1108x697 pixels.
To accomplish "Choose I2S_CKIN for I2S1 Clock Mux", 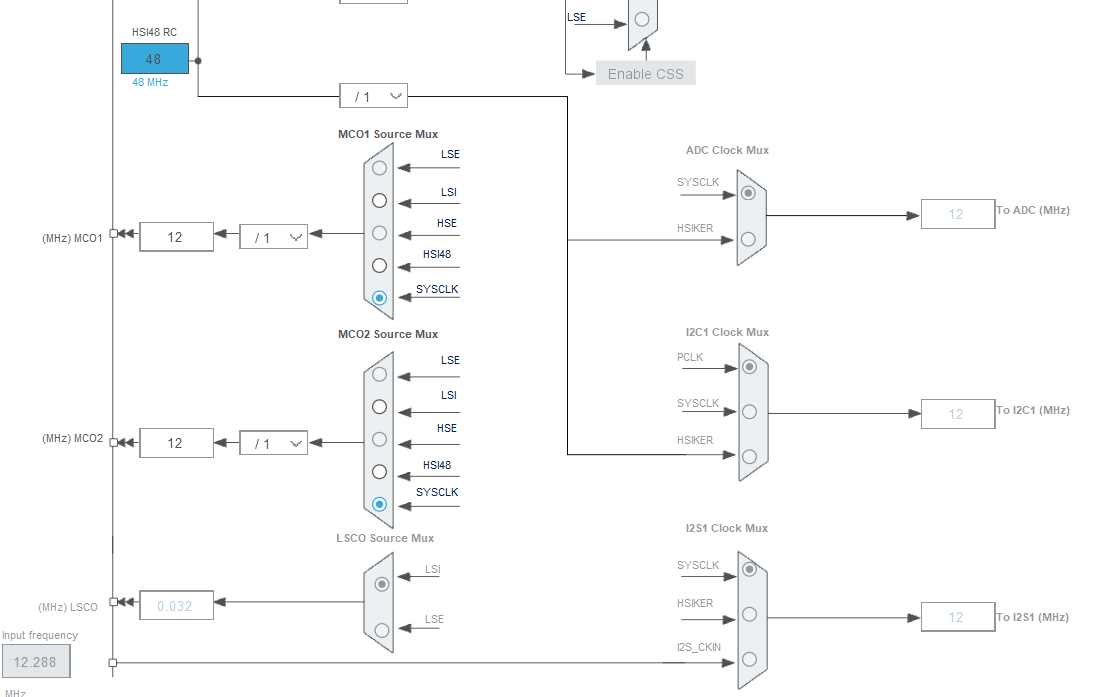I will click(750, 660).
